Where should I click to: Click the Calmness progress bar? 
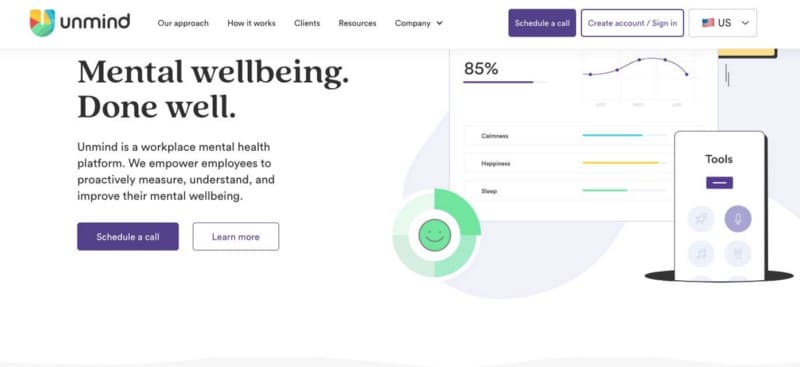coord(624,135)
